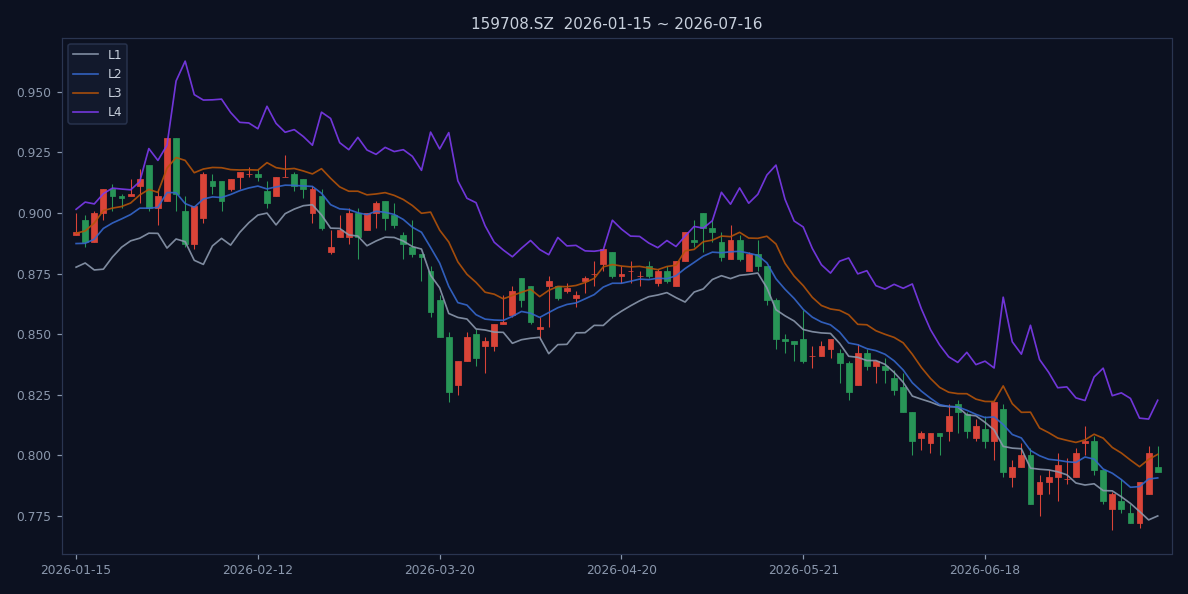Screen dimensions: 1188x594
Task: Click the gray L1 legend line swatch
Action: (86, 55)
